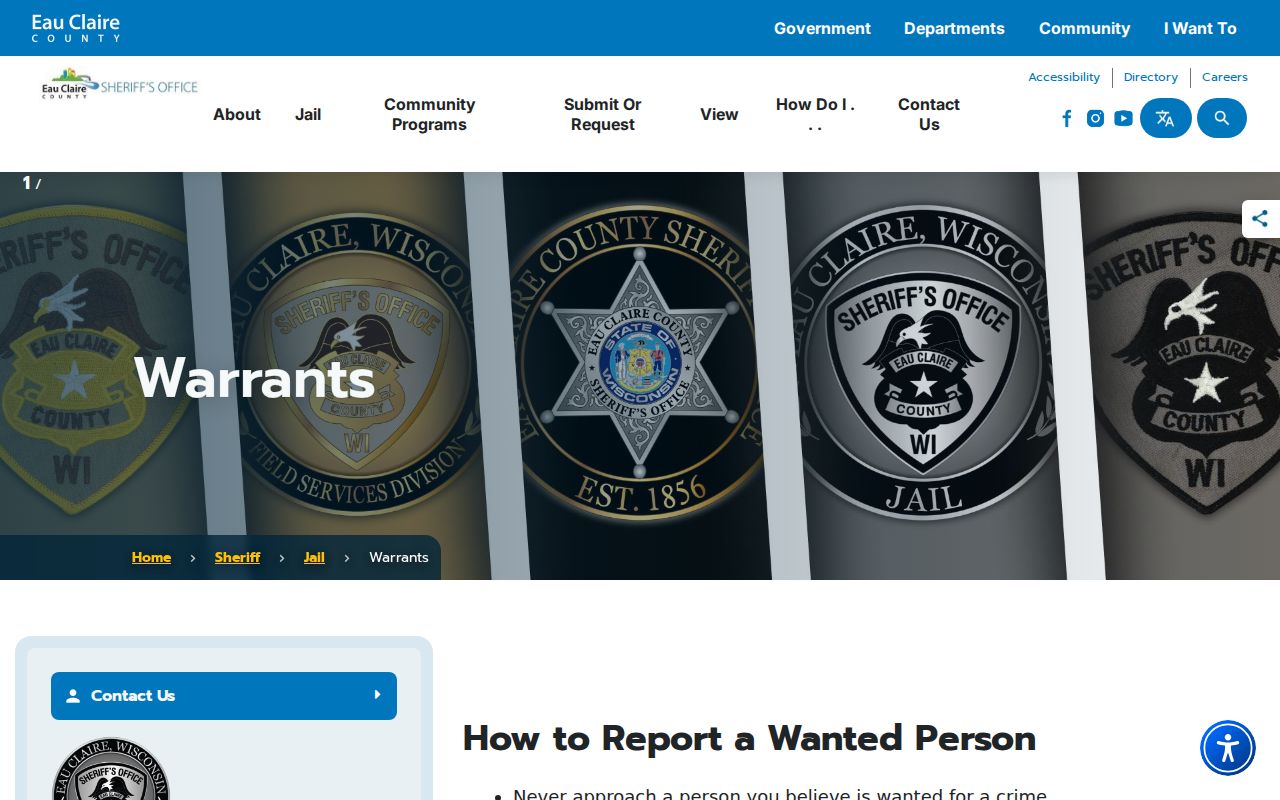Screen dimensions: 1280x800
Task: Click the Warrants breadcrumb text
Action: 399,557
